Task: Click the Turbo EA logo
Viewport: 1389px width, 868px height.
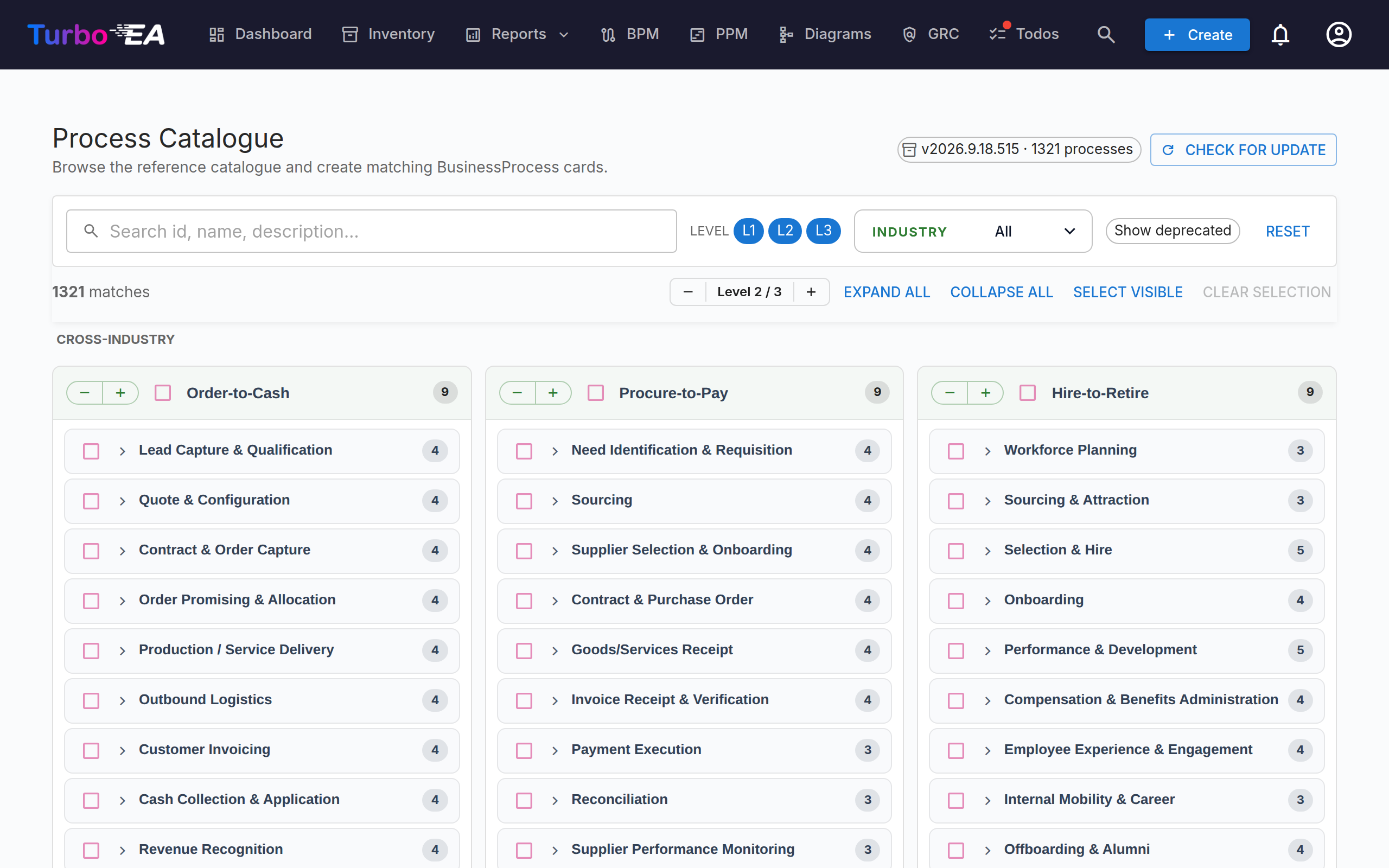Action: pos(96,34)
